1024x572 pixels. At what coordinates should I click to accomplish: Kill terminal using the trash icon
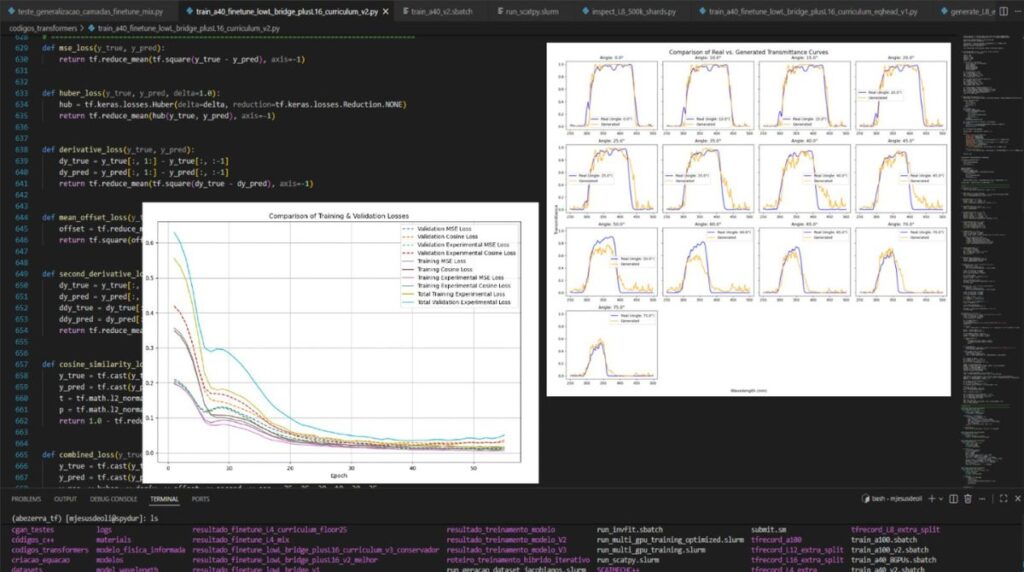click(x=968, y=499)
